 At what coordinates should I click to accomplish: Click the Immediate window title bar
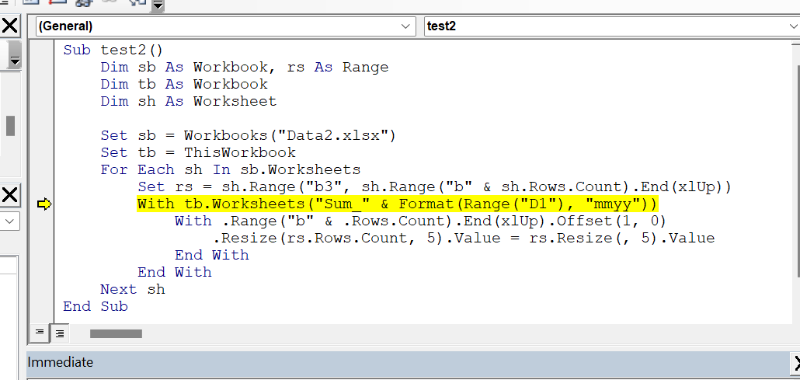point(408,363)
